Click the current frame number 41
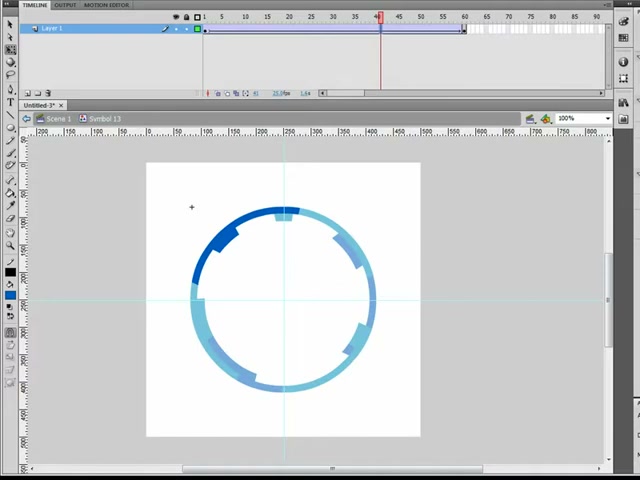640x480 pixels. pyautogui.click(x=256, y=93)
